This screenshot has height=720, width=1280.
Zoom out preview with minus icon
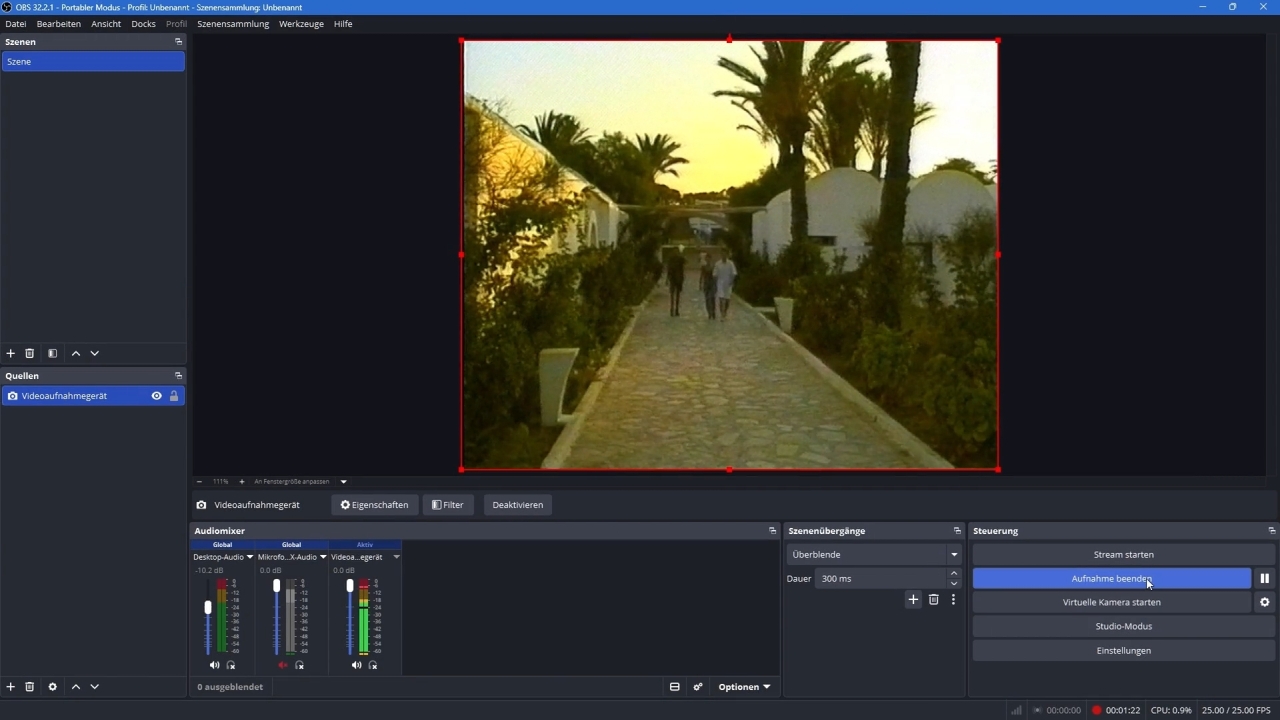199,482
